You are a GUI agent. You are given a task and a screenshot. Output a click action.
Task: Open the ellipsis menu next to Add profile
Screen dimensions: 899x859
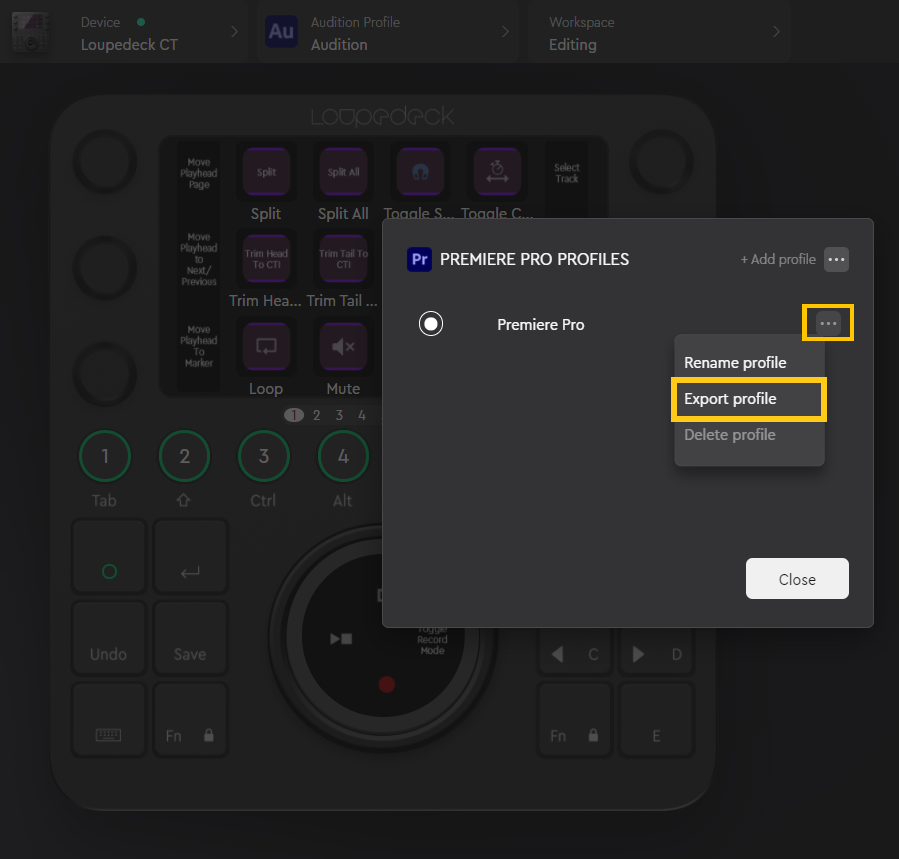point(837,259)
